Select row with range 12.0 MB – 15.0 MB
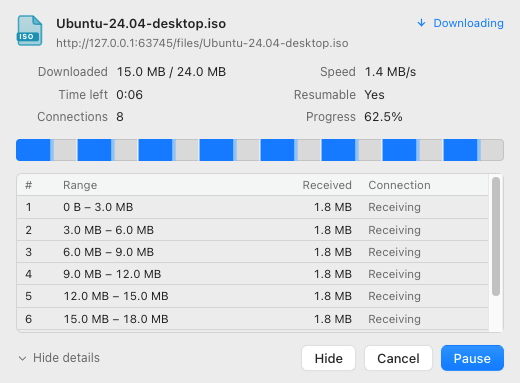This screenshot has height=383, width=520. (253, 296)
